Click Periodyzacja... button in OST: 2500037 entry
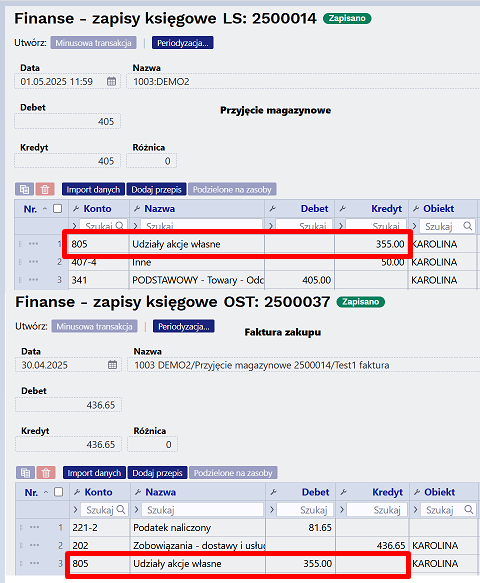The height and width of the screenshot is (583, 480). click(184, 326)
